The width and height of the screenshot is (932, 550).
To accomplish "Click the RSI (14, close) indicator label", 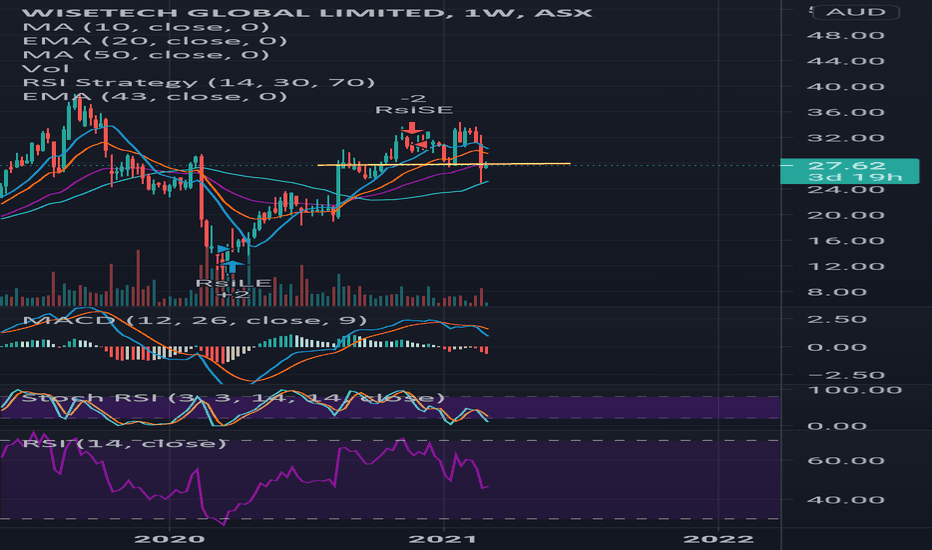I will 124,444.
